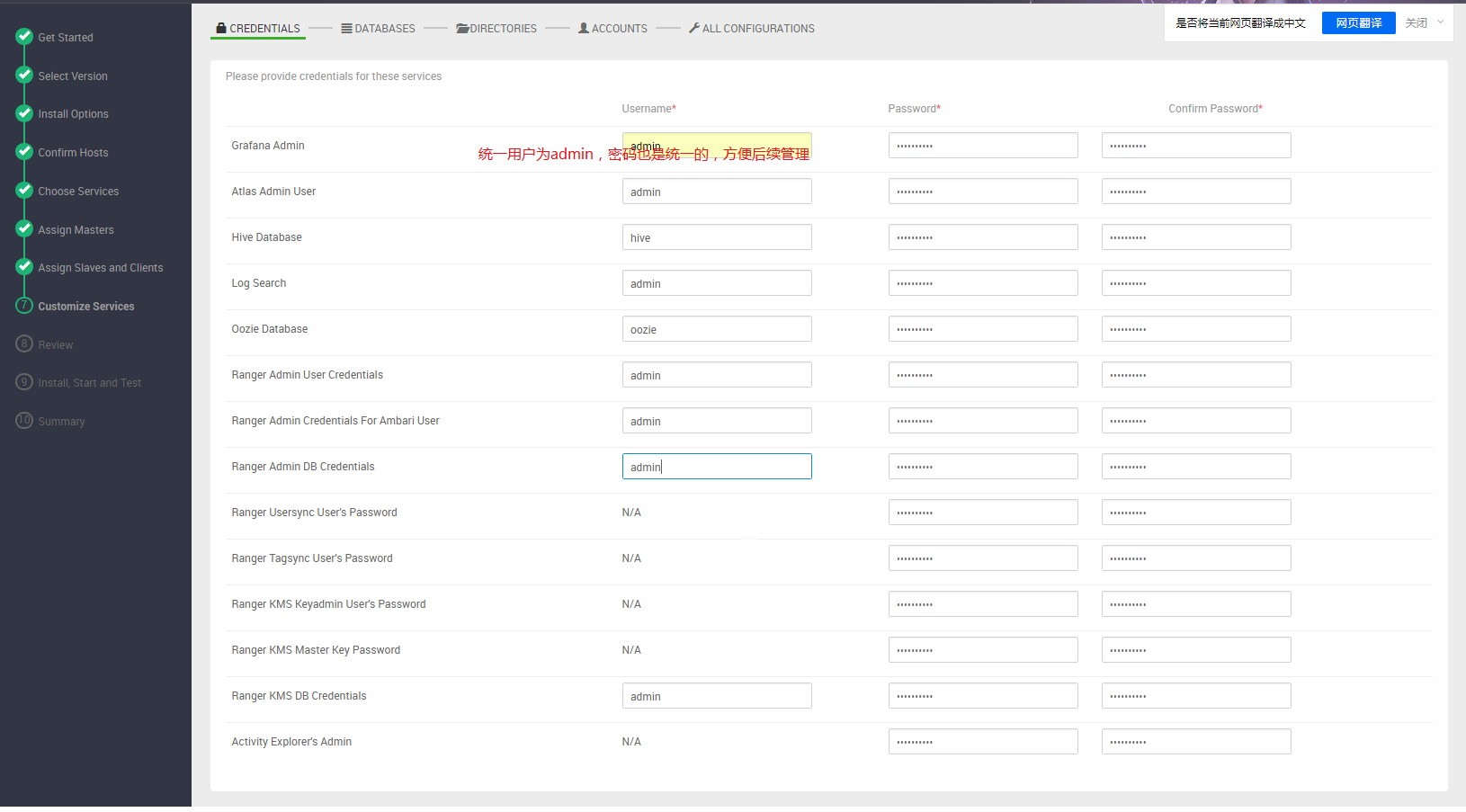The width and height of the screenshot is (1466, 812).
Task: Switch to the DATABASES tab
Action: tap(378, 29)
